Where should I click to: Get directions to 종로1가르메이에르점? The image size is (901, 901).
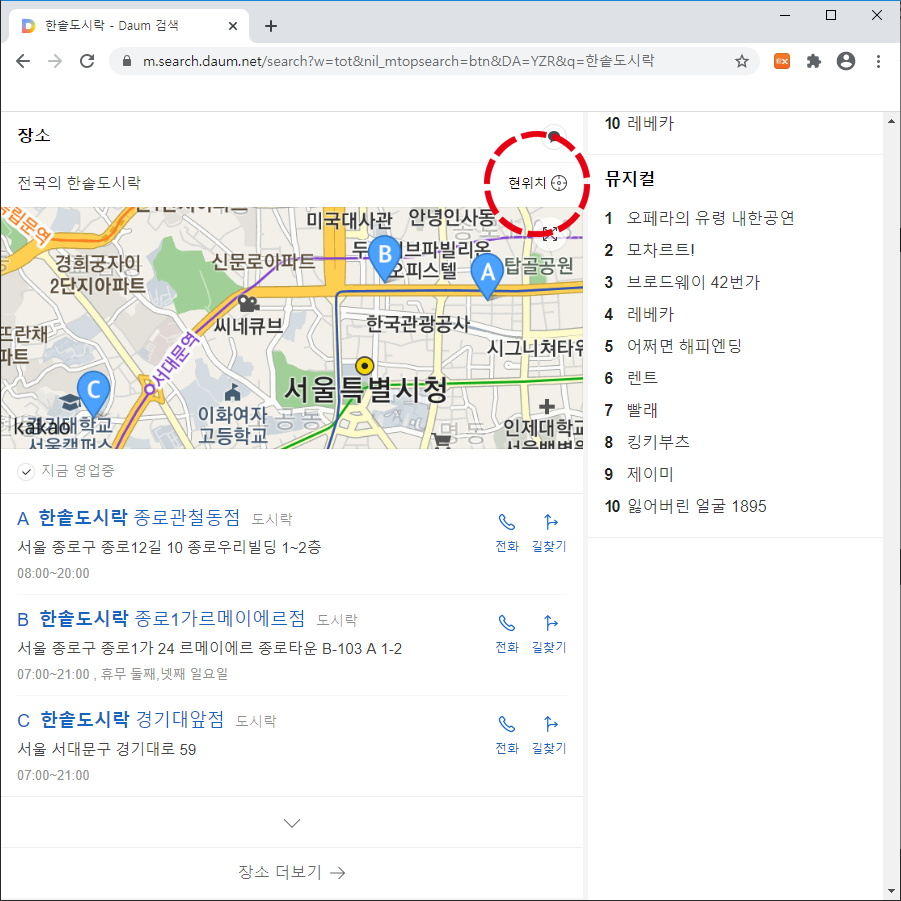coord(549,634)
